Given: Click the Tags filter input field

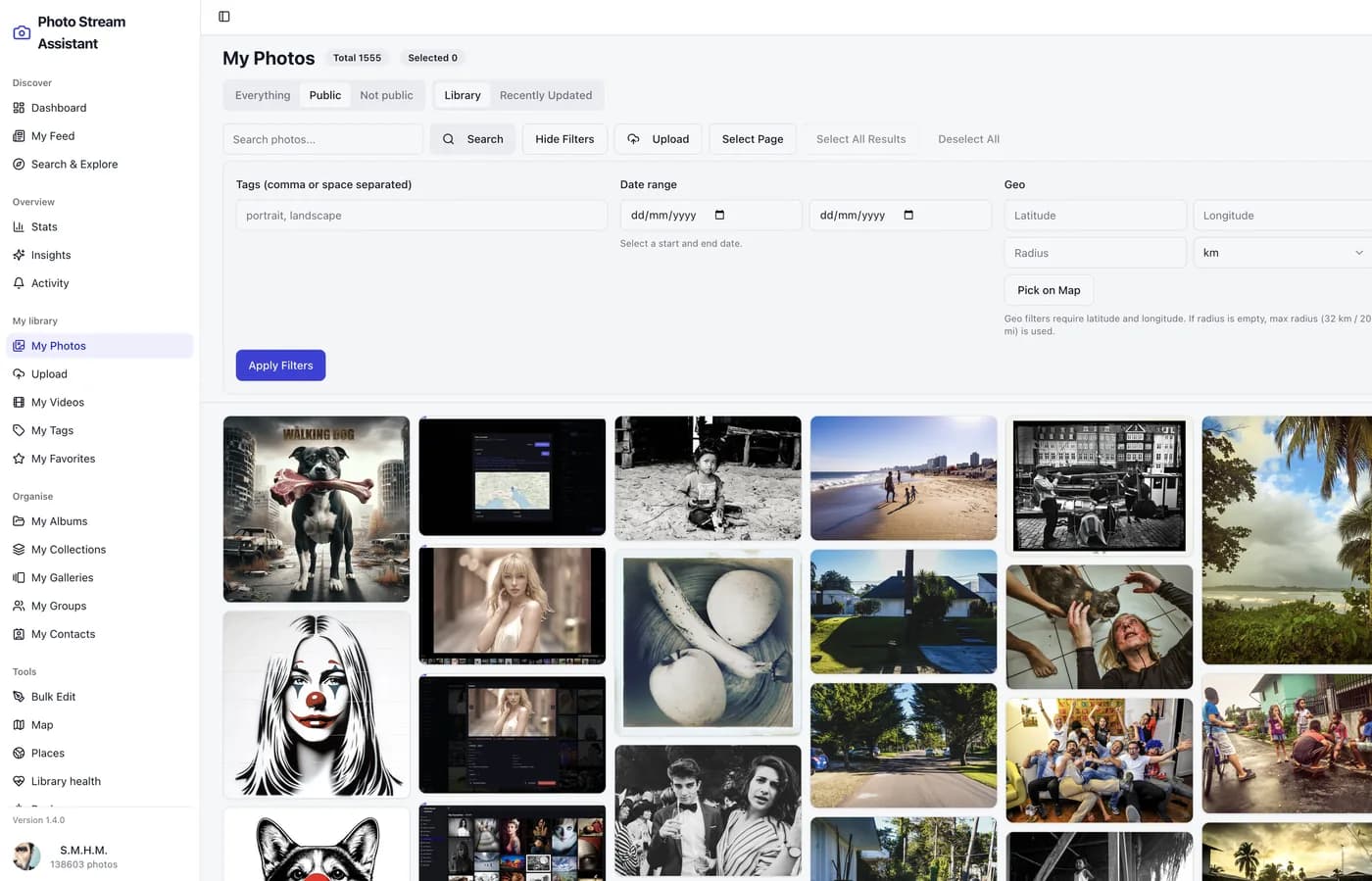Looking at the screenshot, I should click(x=421, y=216).
